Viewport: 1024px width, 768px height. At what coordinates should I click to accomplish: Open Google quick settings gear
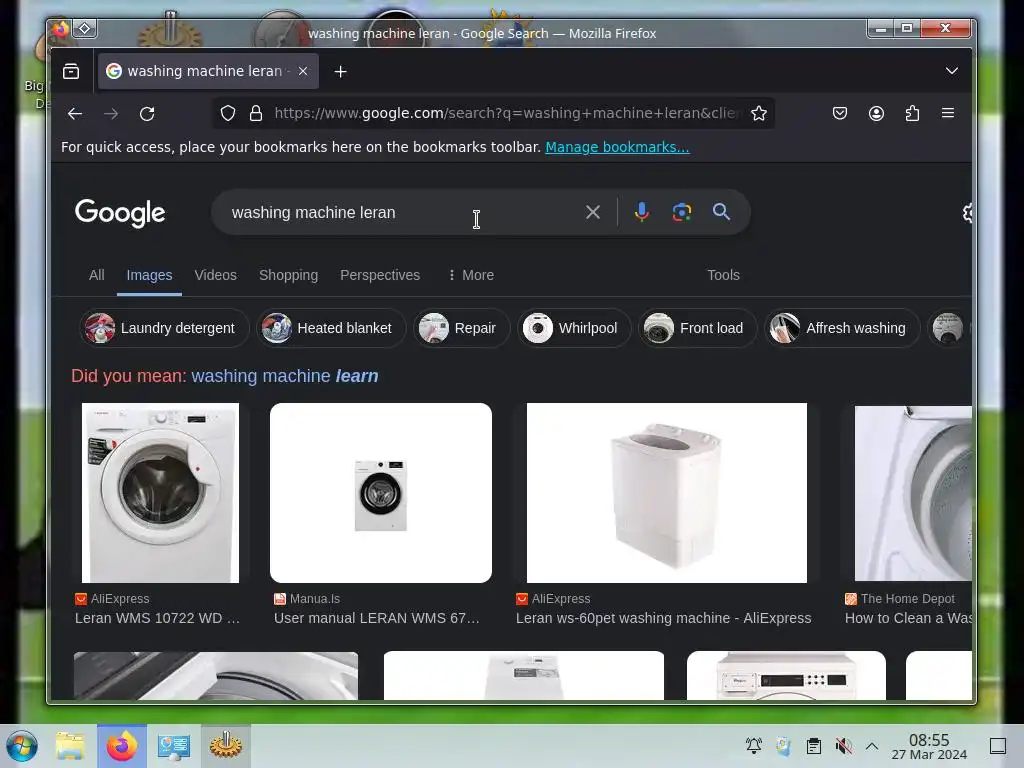[x=967, y=213]
